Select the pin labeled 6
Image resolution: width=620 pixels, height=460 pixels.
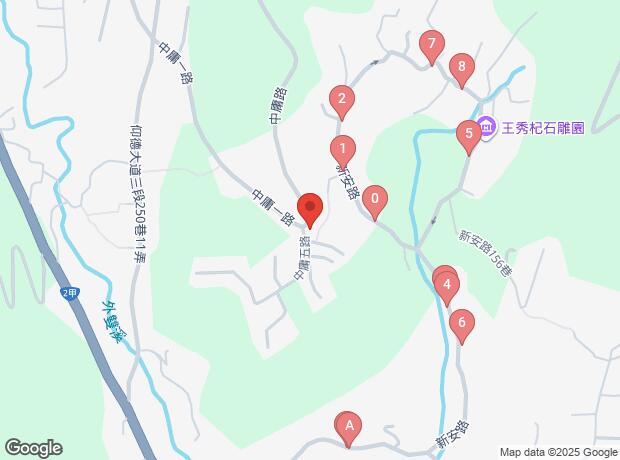[462, 326]
